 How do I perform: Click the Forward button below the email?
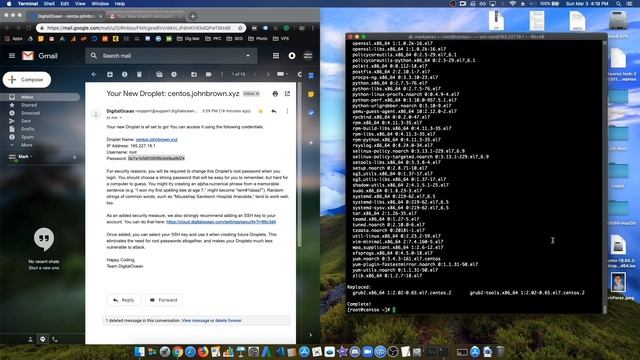tap(164, 300)
